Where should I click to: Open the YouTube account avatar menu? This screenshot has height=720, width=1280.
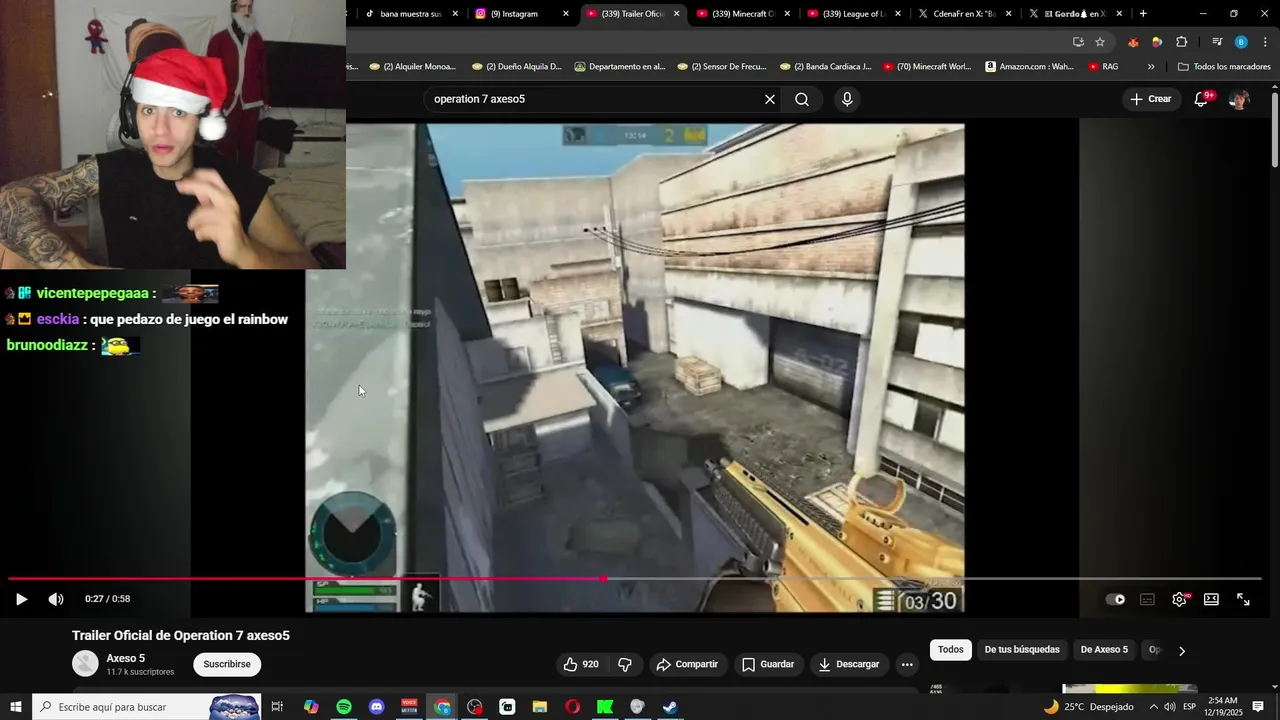(x=1239, y=99)
